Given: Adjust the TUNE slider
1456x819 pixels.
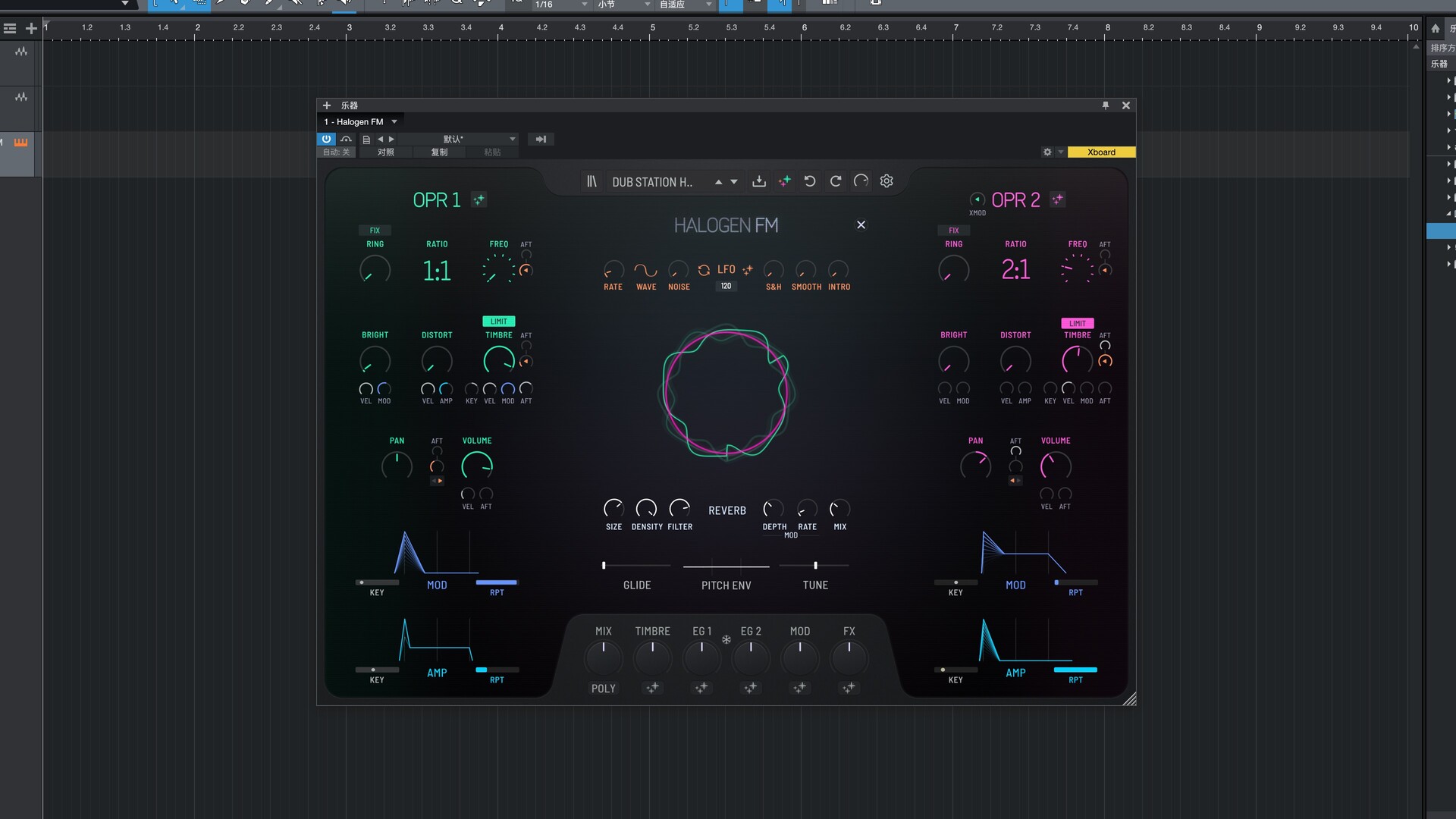Looking at the screenshot, I should click(x=815, y=566).
